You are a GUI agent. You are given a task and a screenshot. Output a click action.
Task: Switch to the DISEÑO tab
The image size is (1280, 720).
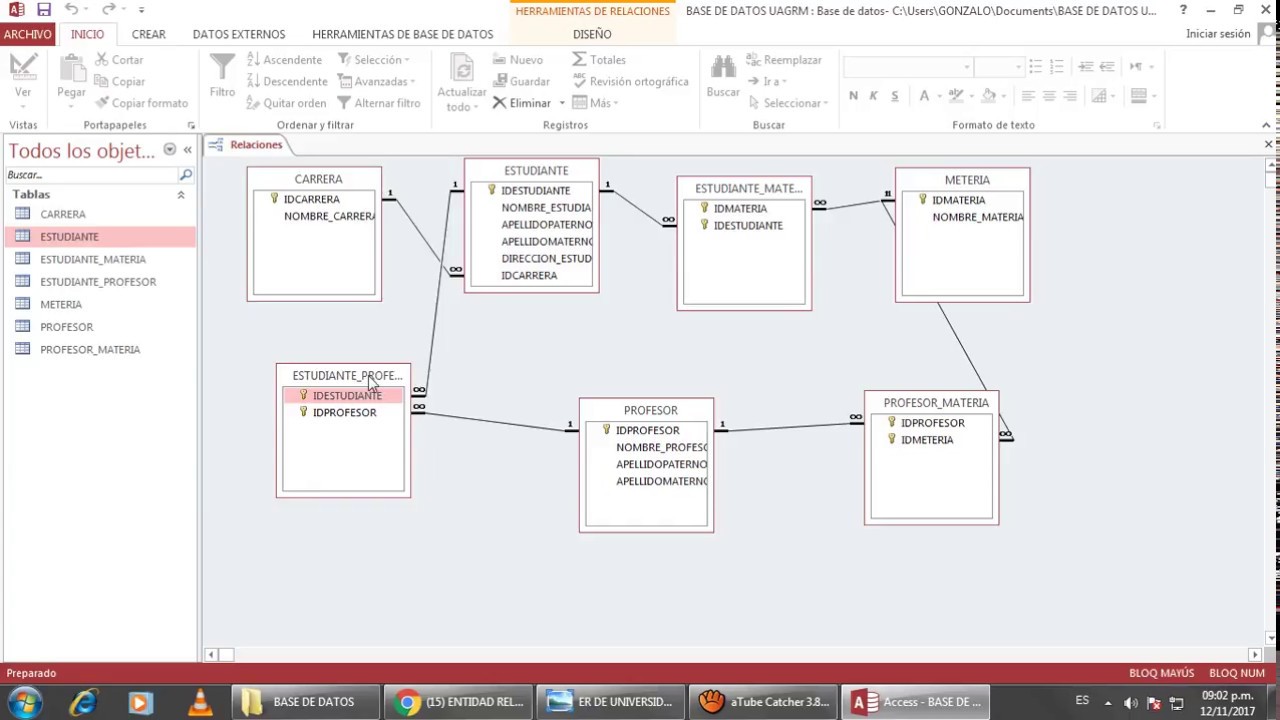(592, 34)
